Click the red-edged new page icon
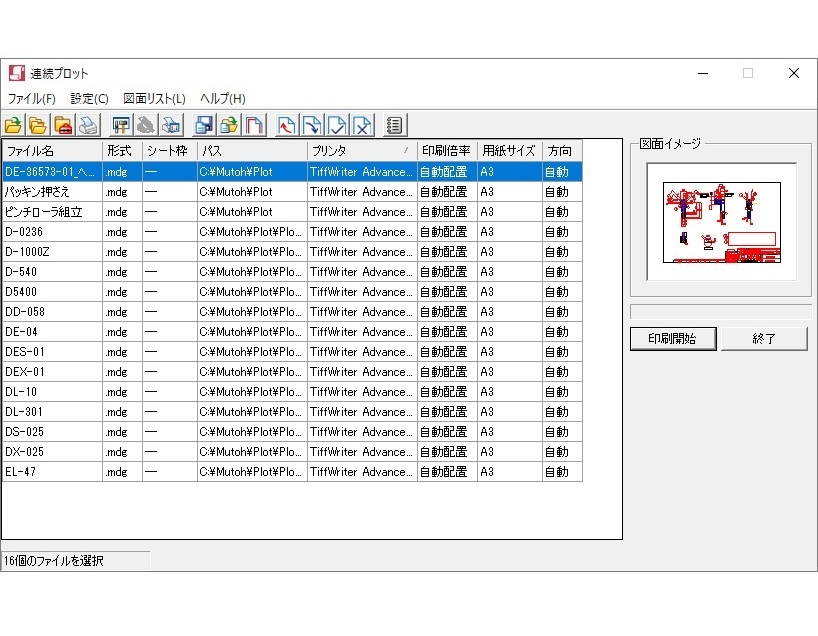Image resolution: width=818 pixels, height=636 pixels. 254,125
